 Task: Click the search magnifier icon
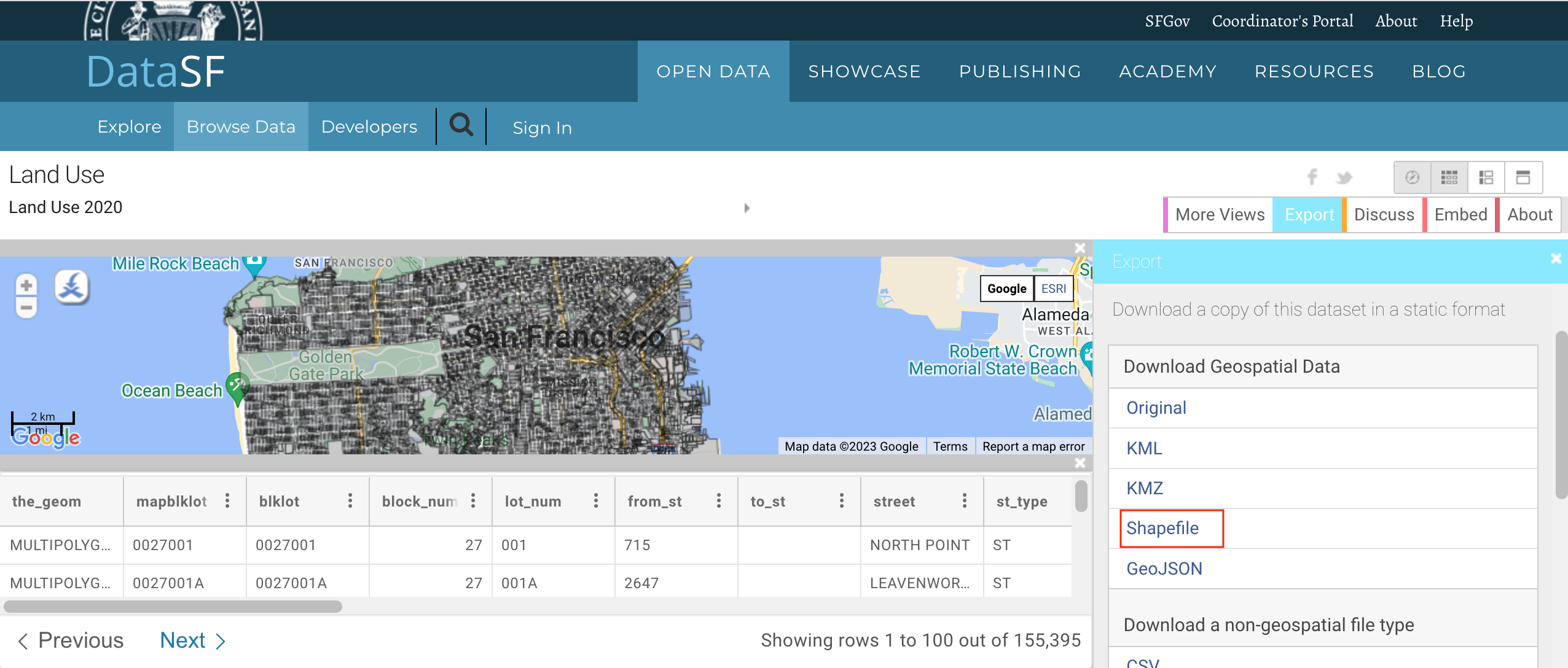click(x=461, y=125)
